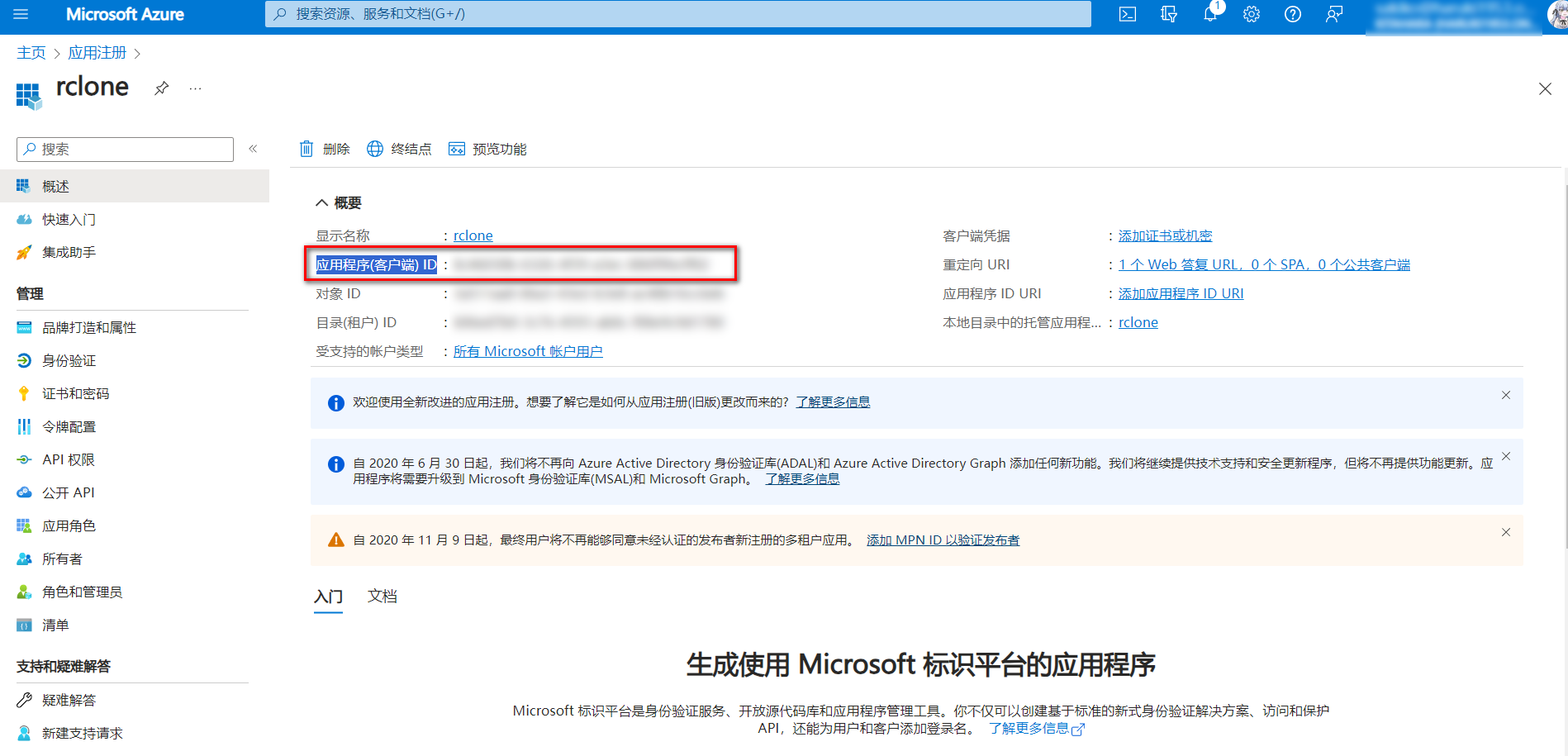The width and height of the screenshot is (1568, 756).
Task: Open portal settings gear icon
Action: [1252, 14]
